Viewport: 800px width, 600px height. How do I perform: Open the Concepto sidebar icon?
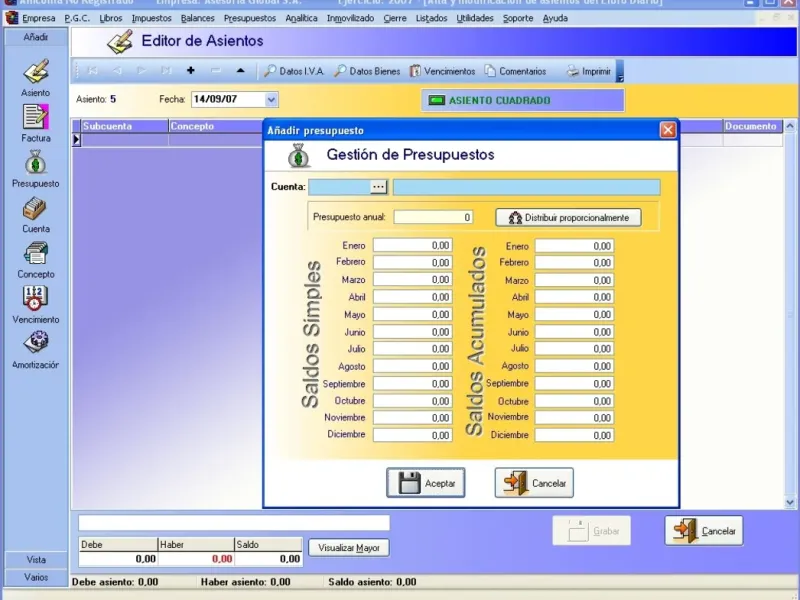(x=36, y=253)
